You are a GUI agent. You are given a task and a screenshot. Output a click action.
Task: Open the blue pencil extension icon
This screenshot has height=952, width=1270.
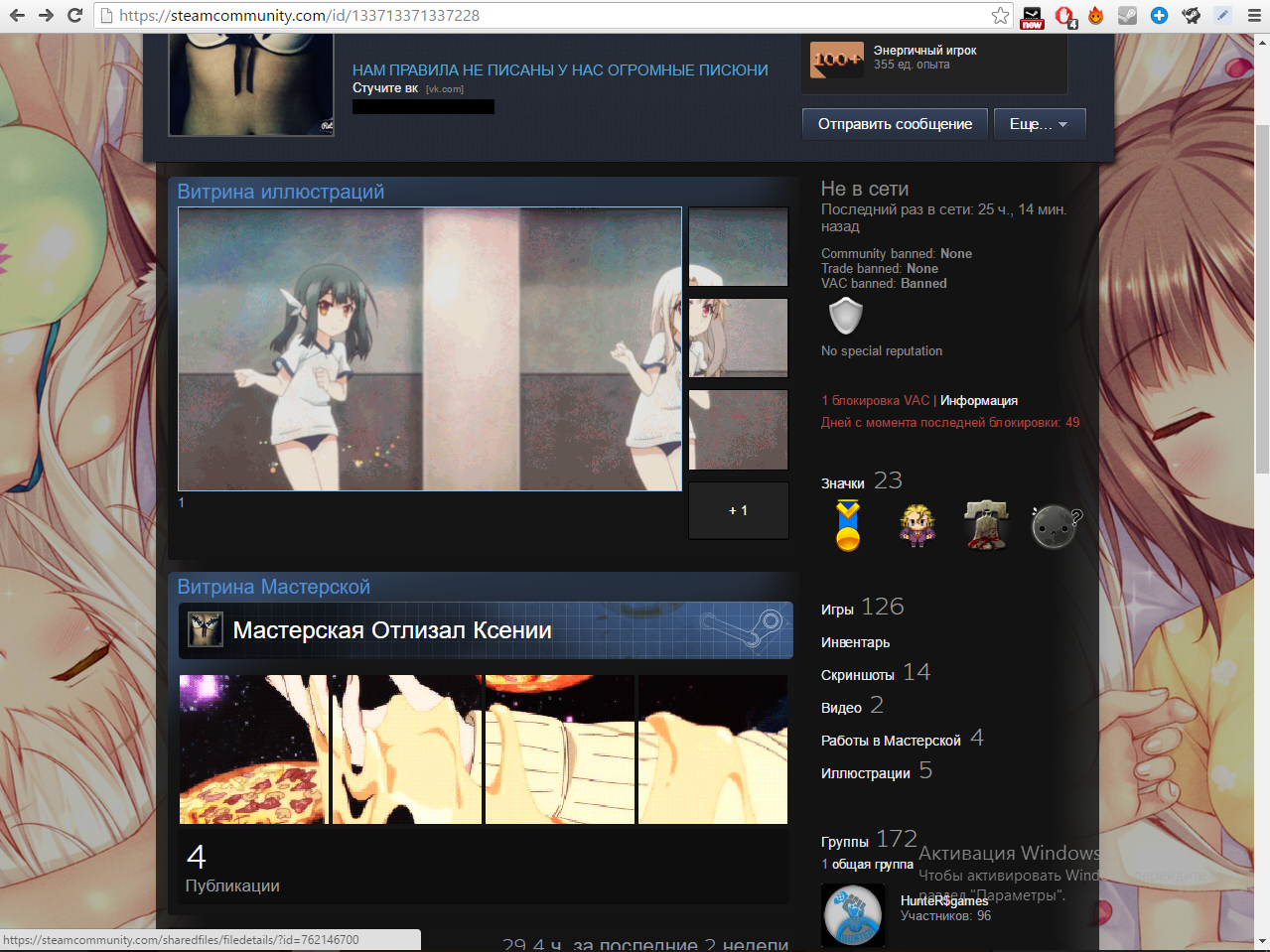click(1222, 15)
